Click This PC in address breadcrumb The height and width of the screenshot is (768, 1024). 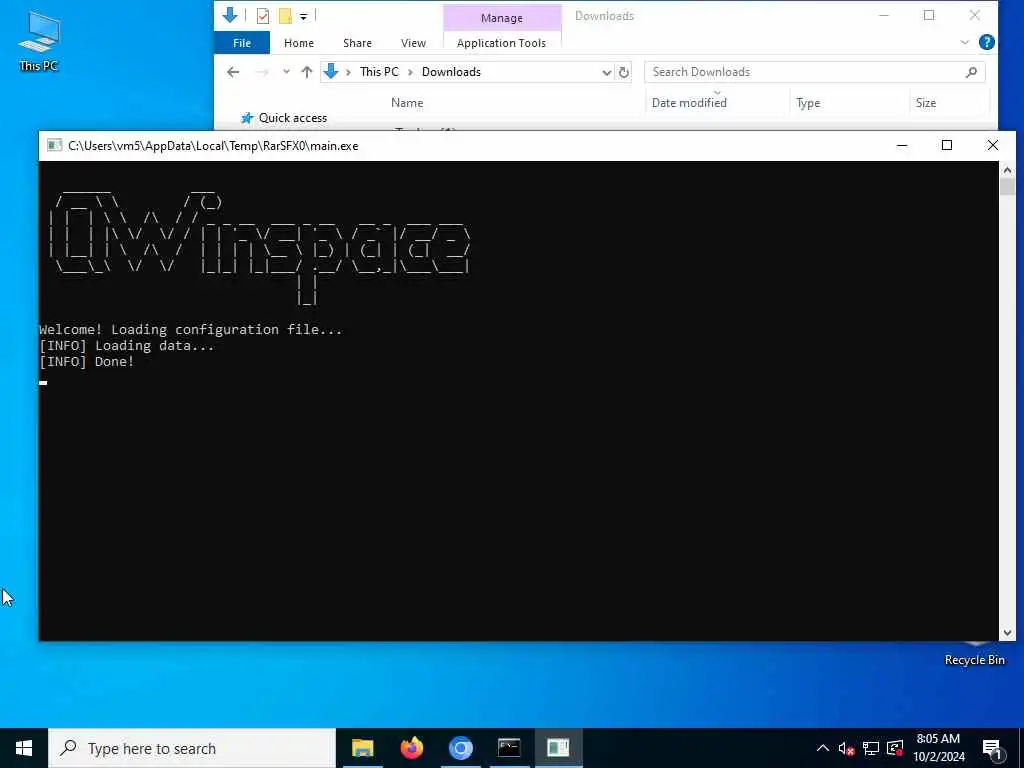379,72
